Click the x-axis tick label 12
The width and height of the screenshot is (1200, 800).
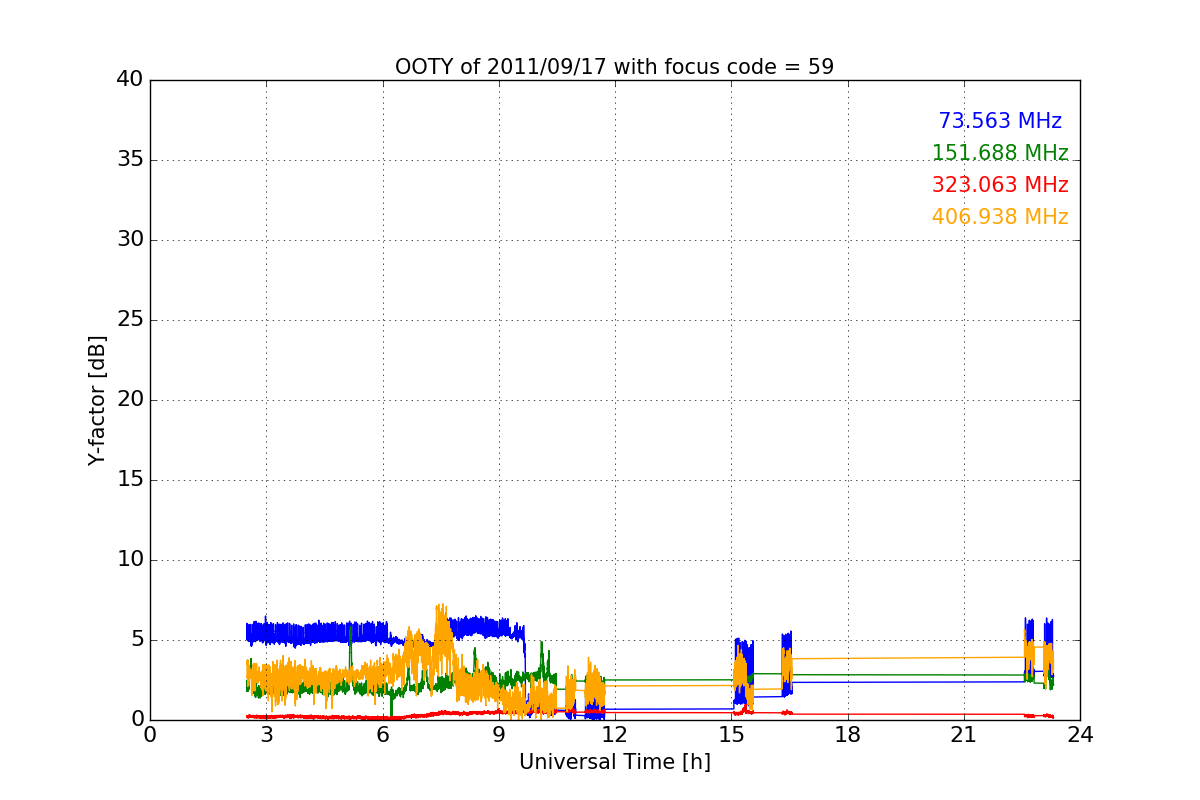(615, 735)
